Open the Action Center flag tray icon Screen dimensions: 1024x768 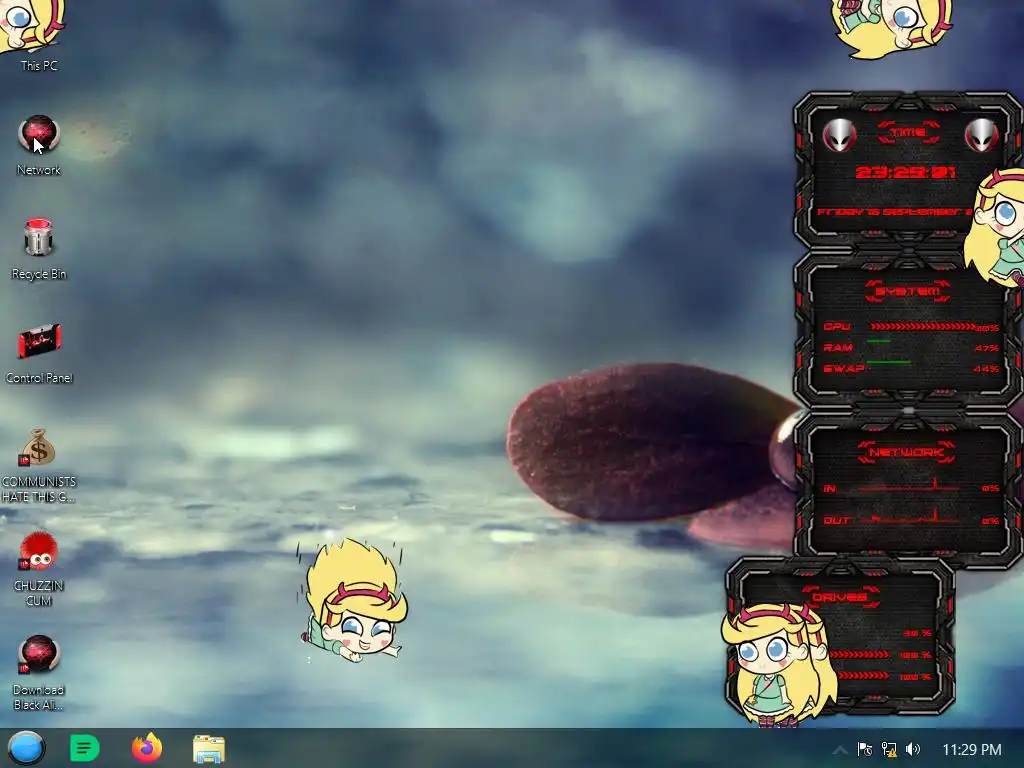point(865,749)
